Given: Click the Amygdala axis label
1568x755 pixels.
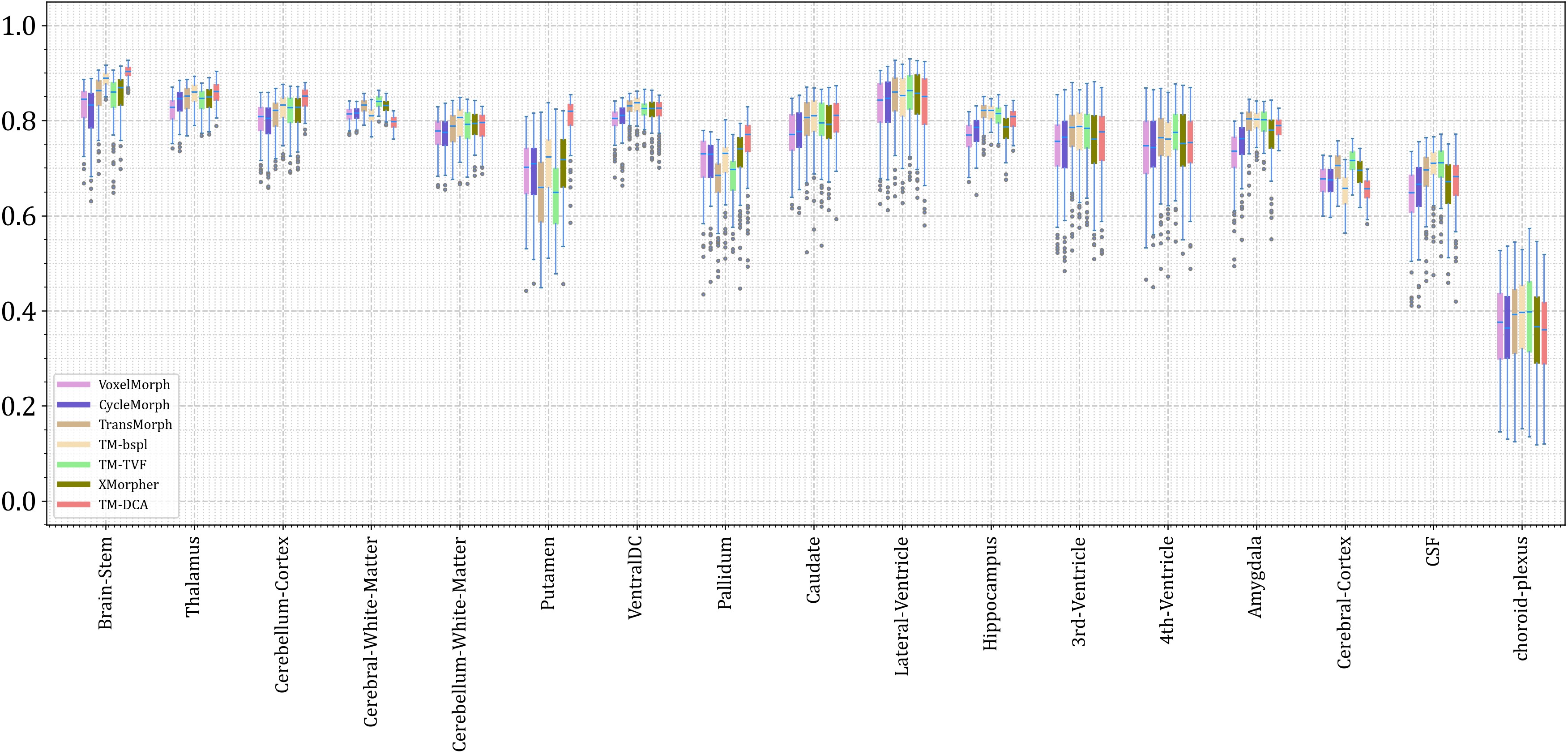Looking at the screenshot, I should point(1256,577).
